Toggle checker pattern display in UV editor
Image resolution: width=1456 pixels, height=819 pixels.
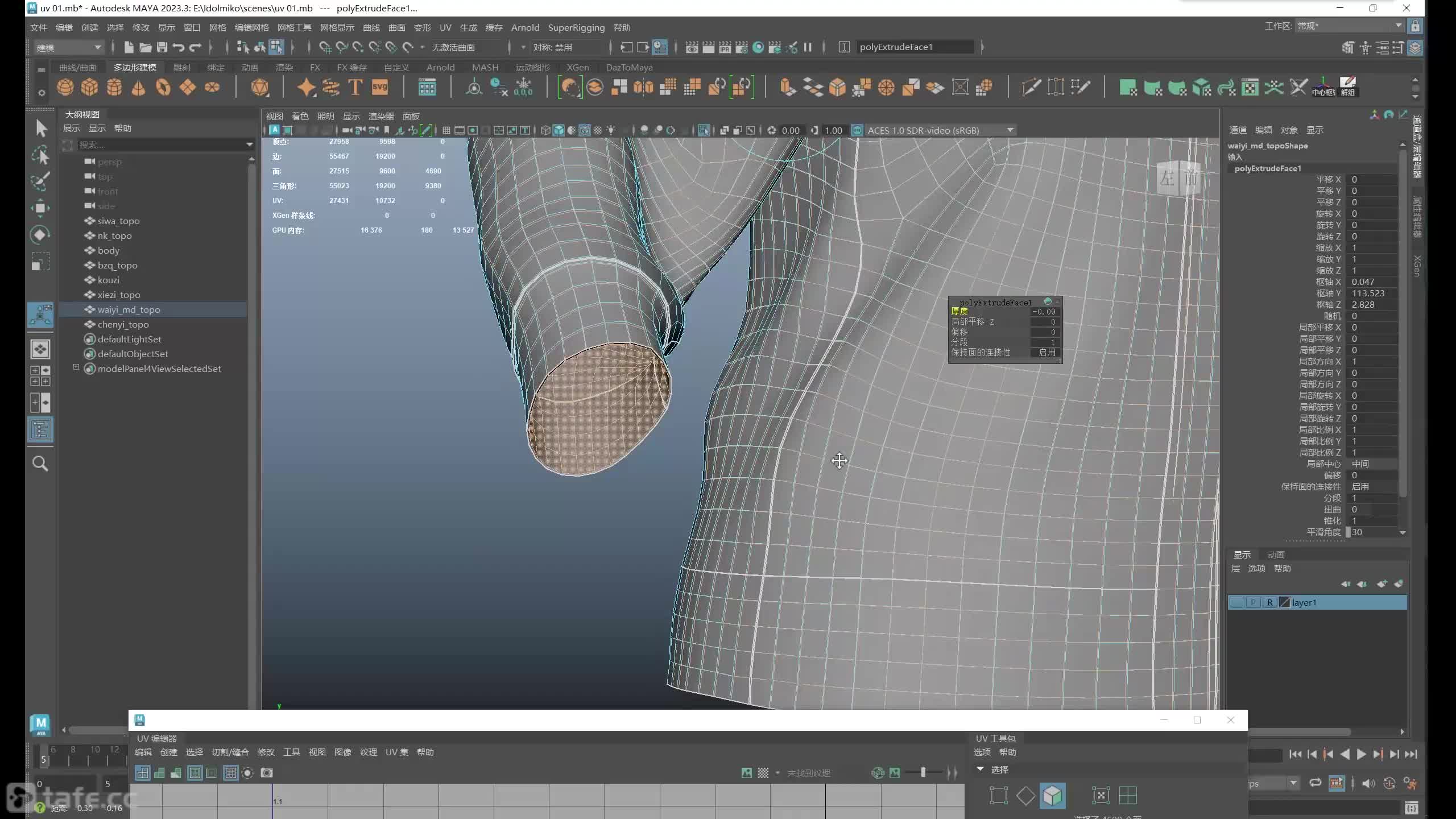point(763,773)
